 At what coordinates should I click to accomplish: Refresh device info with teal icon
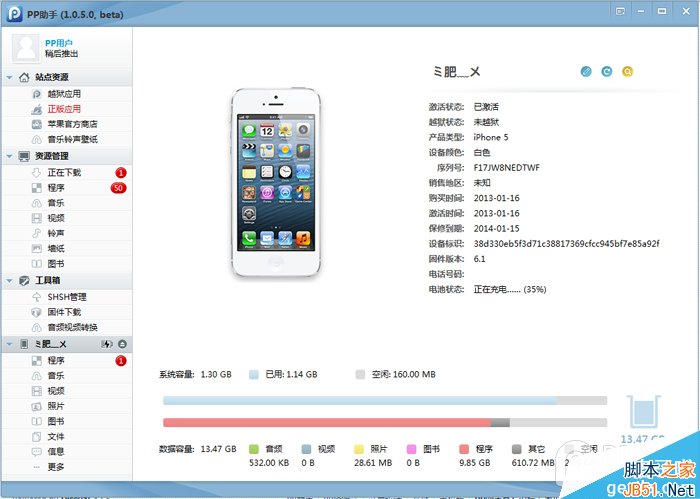point(607,71)
